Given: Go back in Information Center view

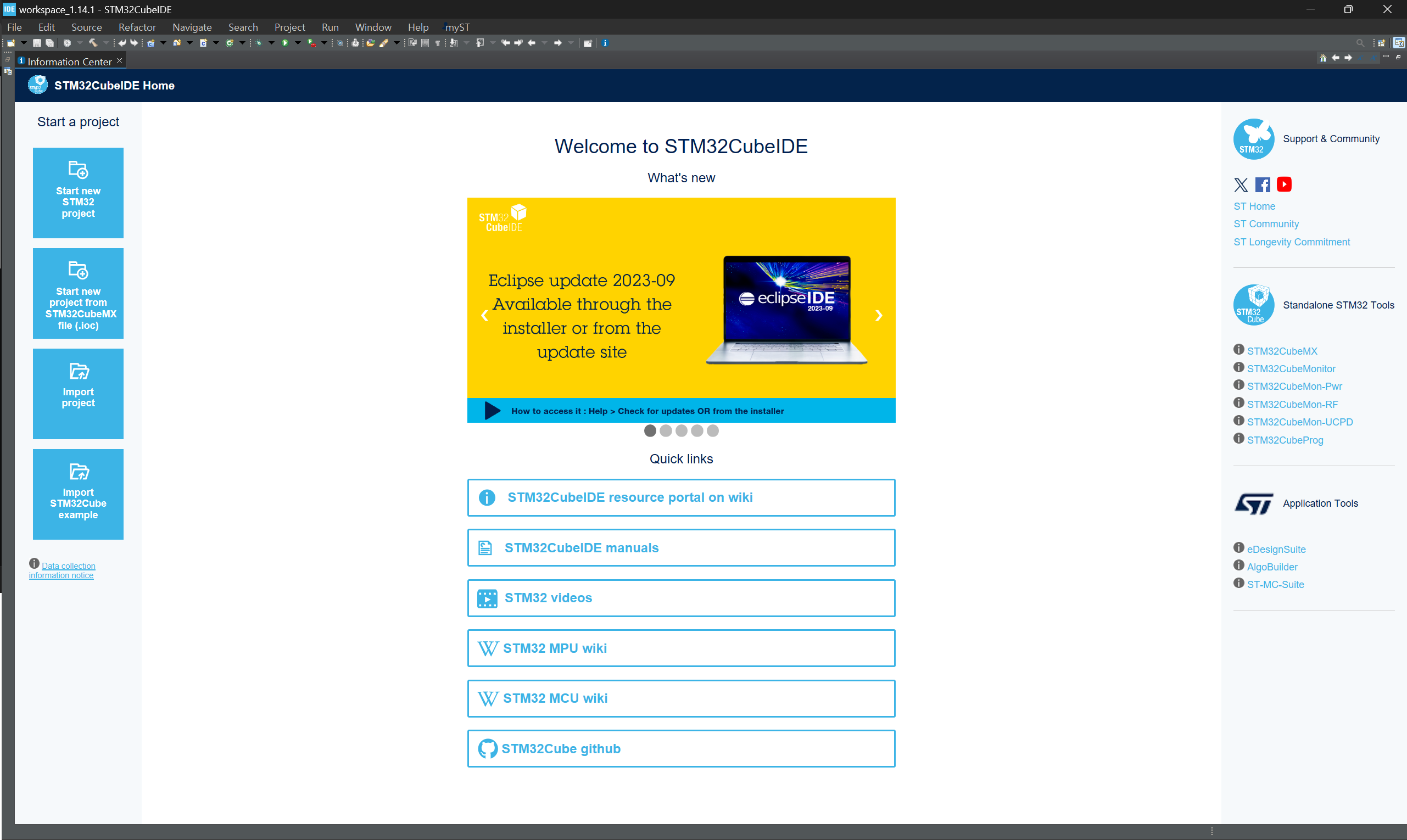Looking at the screenshot, I should point(1336,58).
